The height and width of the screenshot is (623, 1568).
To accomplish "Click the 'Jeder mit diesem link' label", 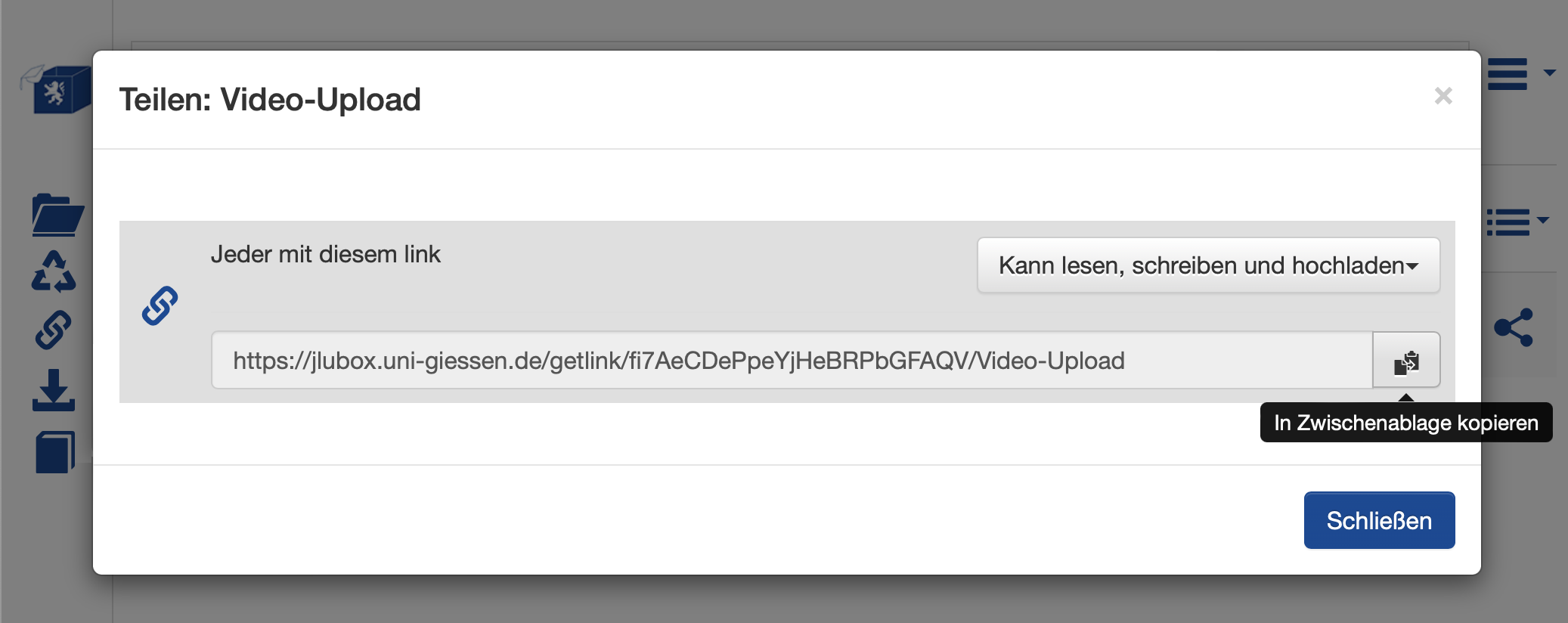I will [x=325, y=255].
